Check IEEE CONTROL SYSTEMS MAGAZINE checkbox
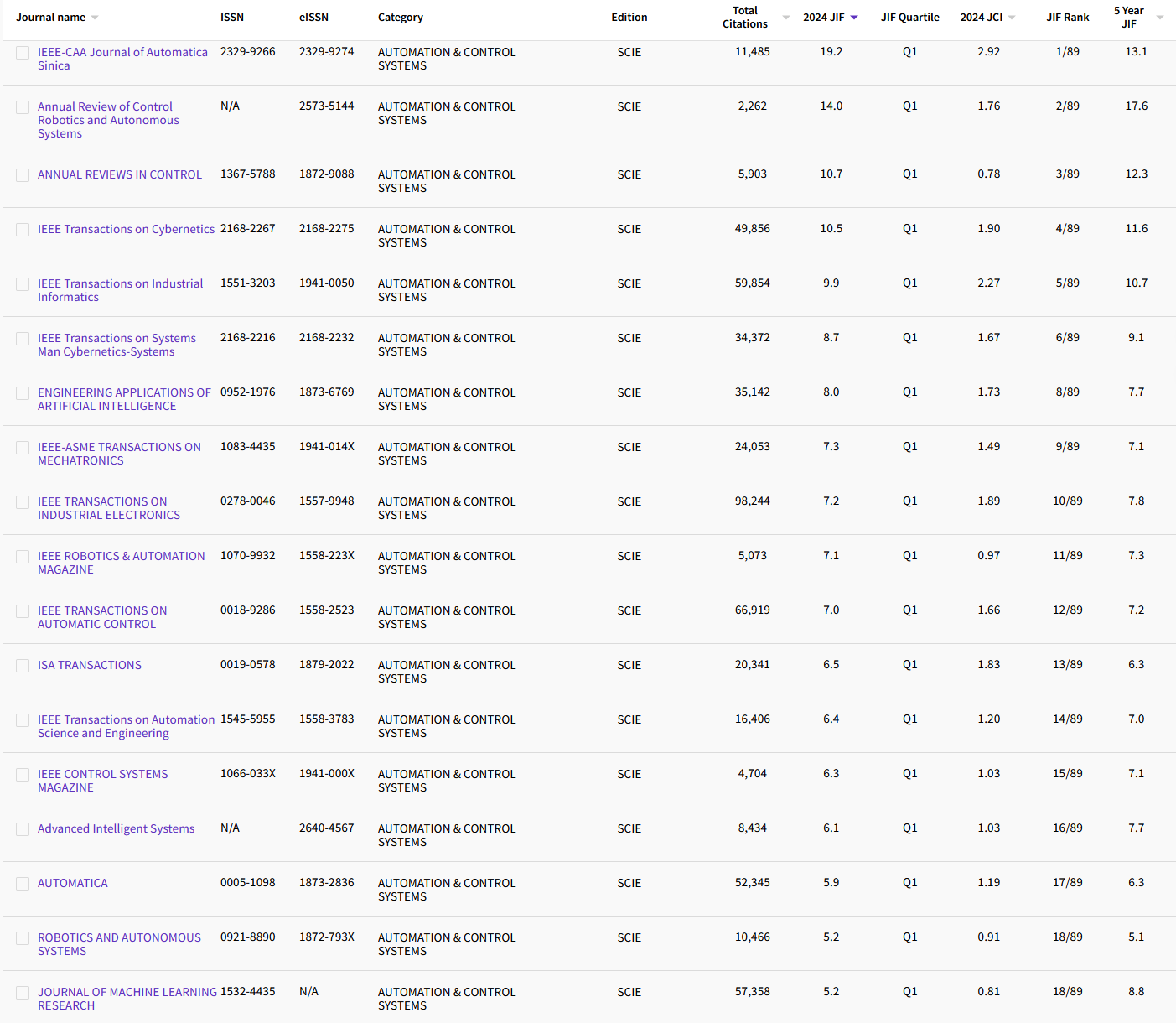The width and height of the screenshot is (1176, 1023). coord(23,775)
